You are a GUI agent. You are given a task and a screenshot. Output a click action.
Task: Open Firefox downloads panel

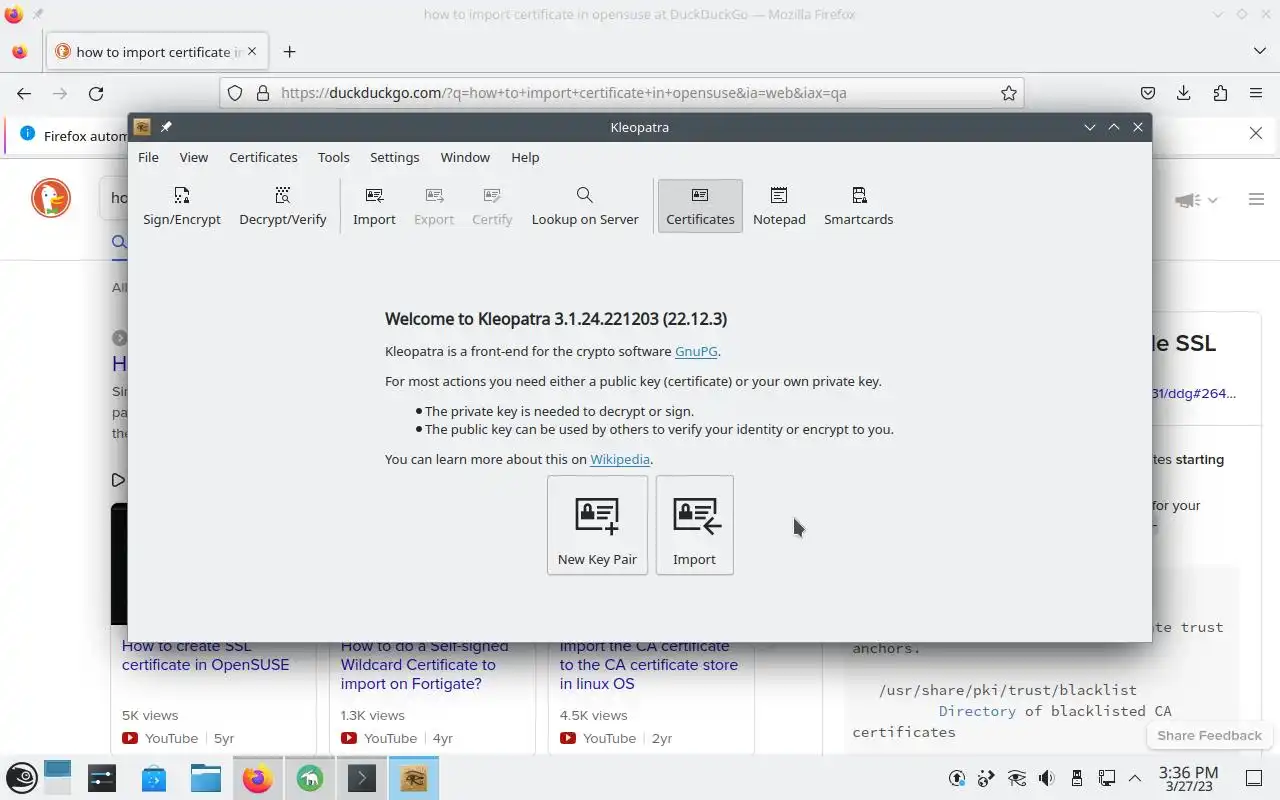(x=1184, y=93)
